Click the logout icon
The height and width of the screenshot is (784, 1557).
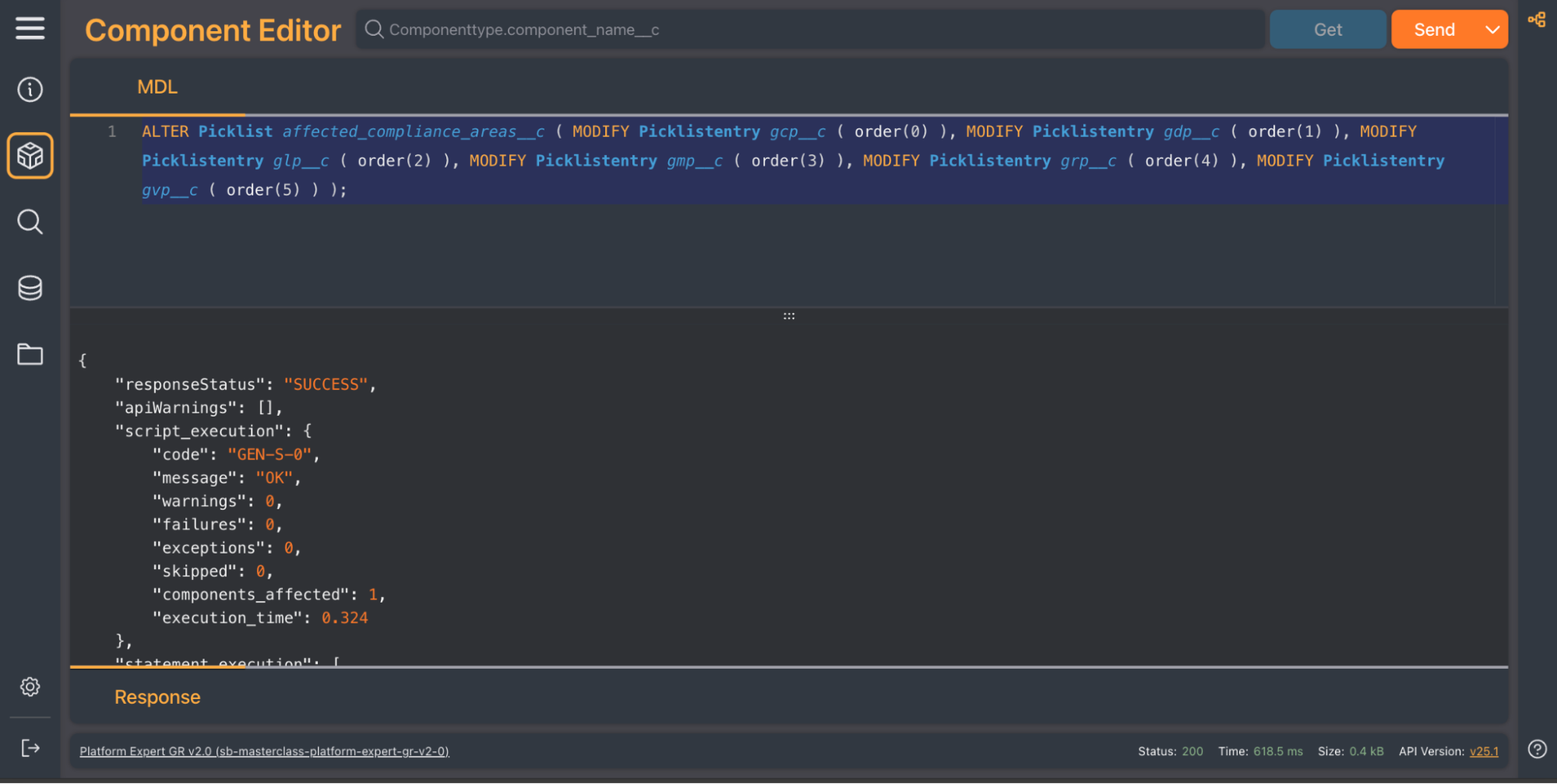[30, 748]
